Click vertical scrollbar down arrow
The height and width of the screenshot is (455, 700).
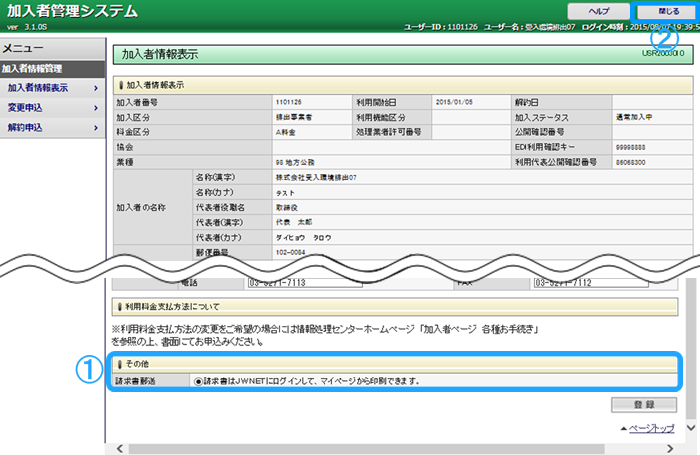pyautogui.click(x=691, y=428)
